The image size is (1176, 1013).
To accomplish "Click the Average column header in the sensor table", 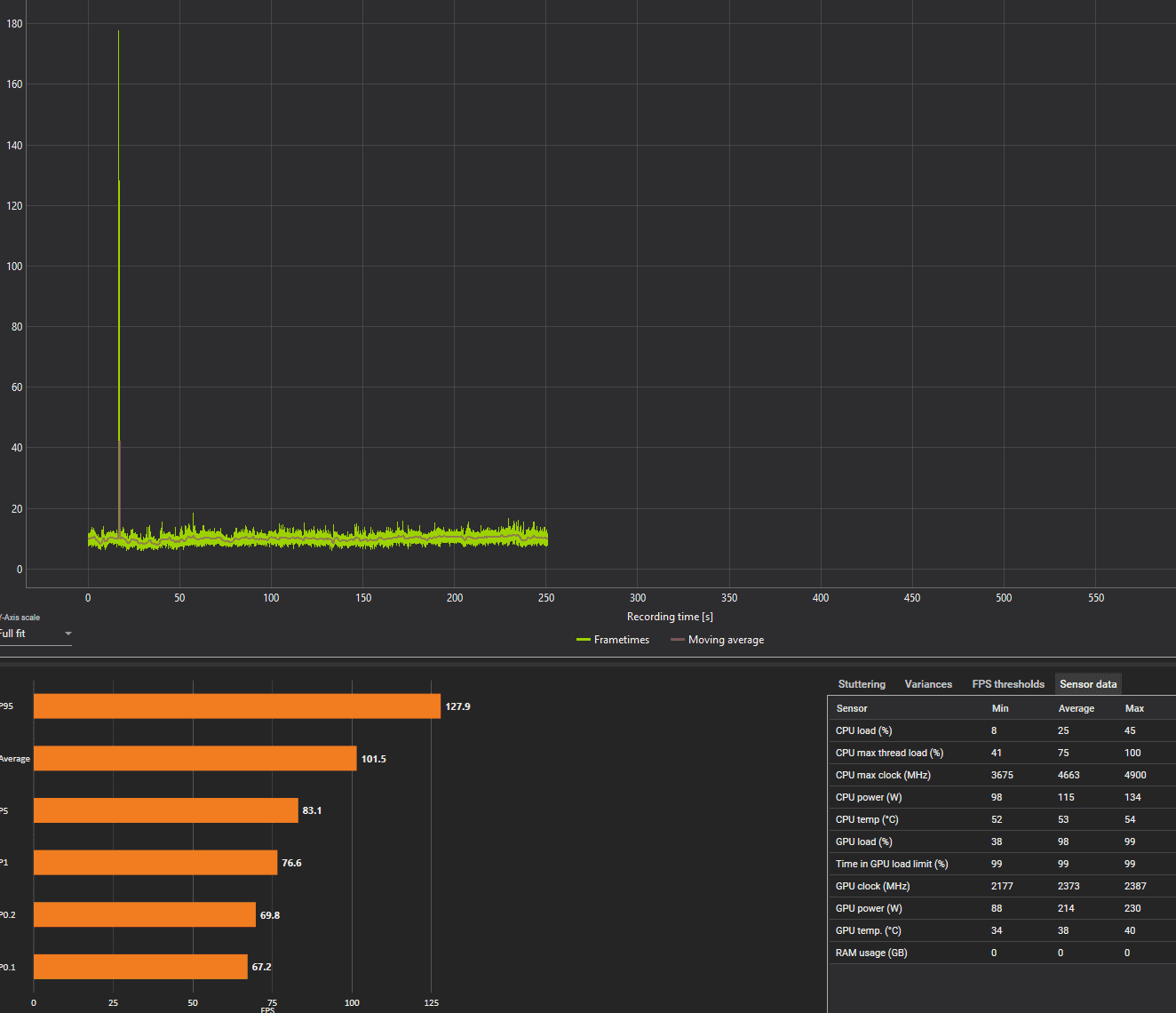I will coord(1077,708).
